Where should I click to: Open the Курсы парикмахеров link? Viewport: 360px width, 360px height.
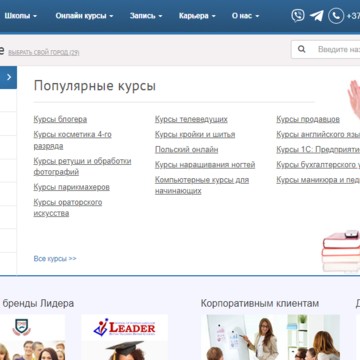(x=72, y=187)
